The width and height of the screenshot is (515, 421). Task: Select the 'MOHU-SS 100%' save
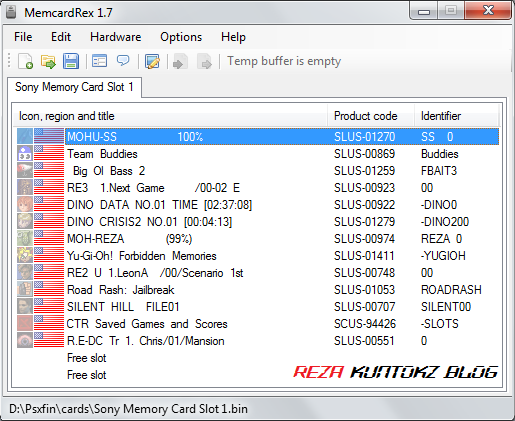(258, 136)
